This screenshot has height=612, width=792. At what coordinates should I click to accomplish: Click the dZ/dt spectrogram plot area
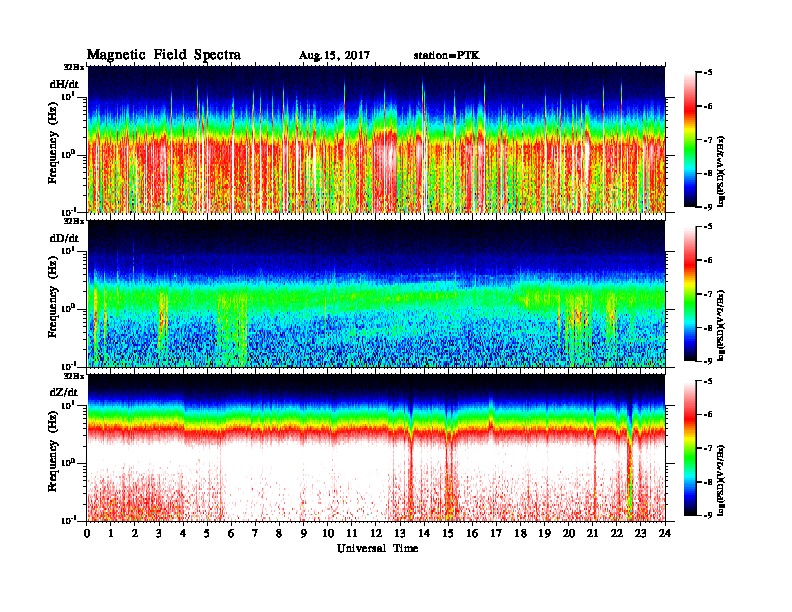376,447
